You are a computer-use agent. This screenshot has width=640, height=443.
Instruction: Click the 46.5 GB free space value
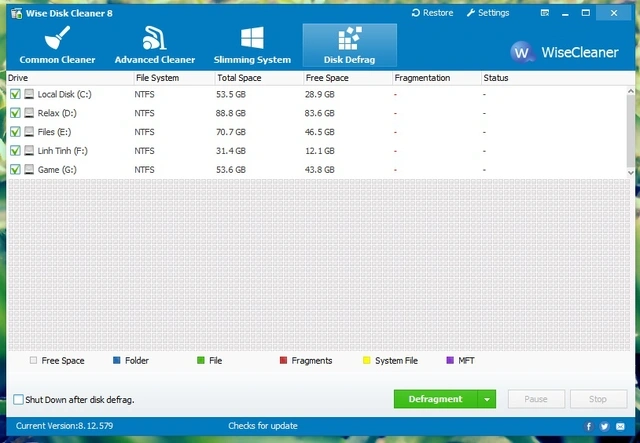tap(320, 132)
